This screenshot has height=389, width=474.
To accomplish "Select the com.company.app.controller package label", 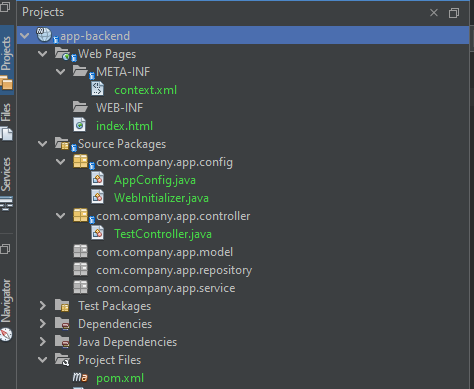I will point(173,216).
